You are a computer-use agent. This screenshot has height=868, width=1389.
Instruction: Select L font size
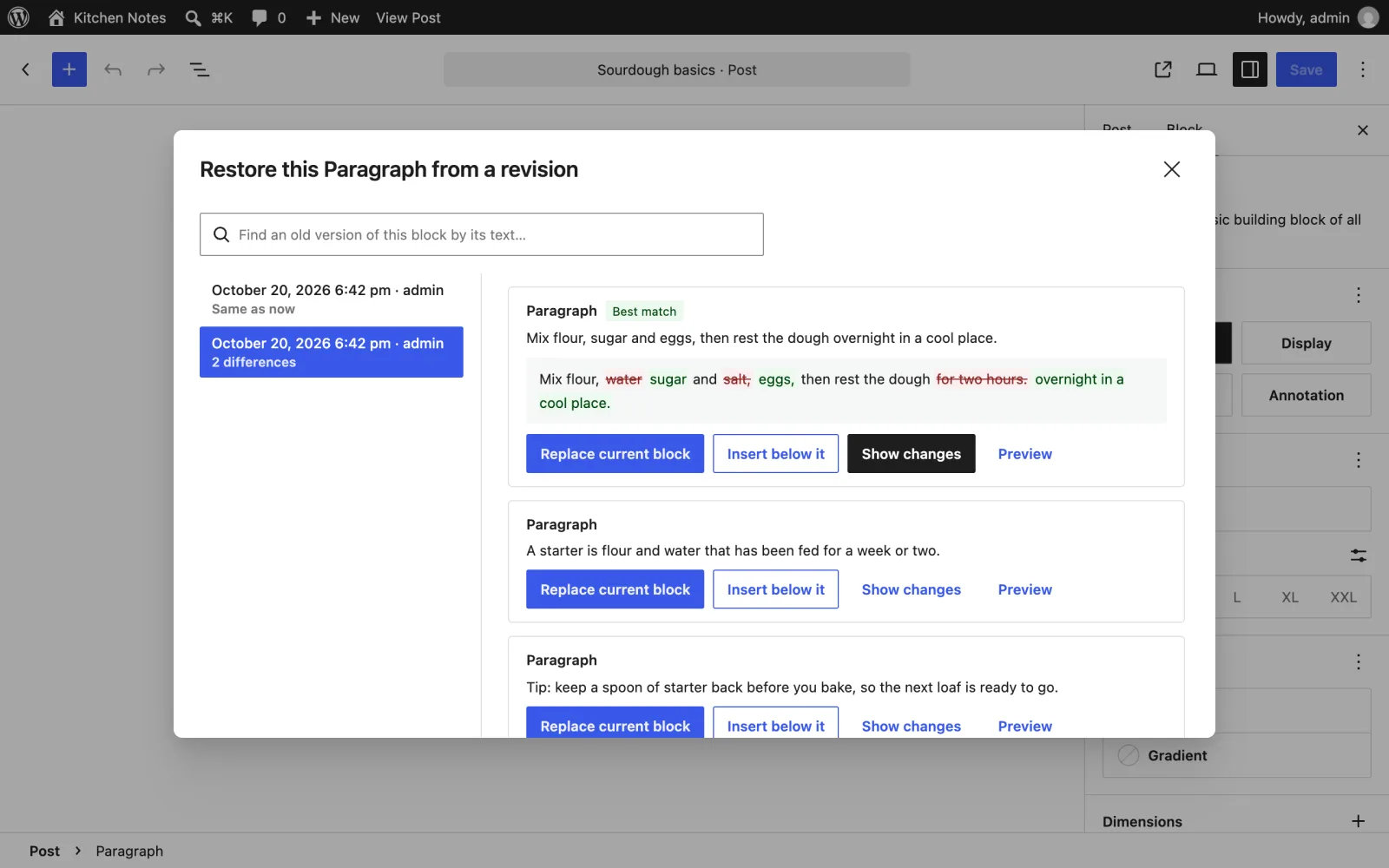(1237, 597)
